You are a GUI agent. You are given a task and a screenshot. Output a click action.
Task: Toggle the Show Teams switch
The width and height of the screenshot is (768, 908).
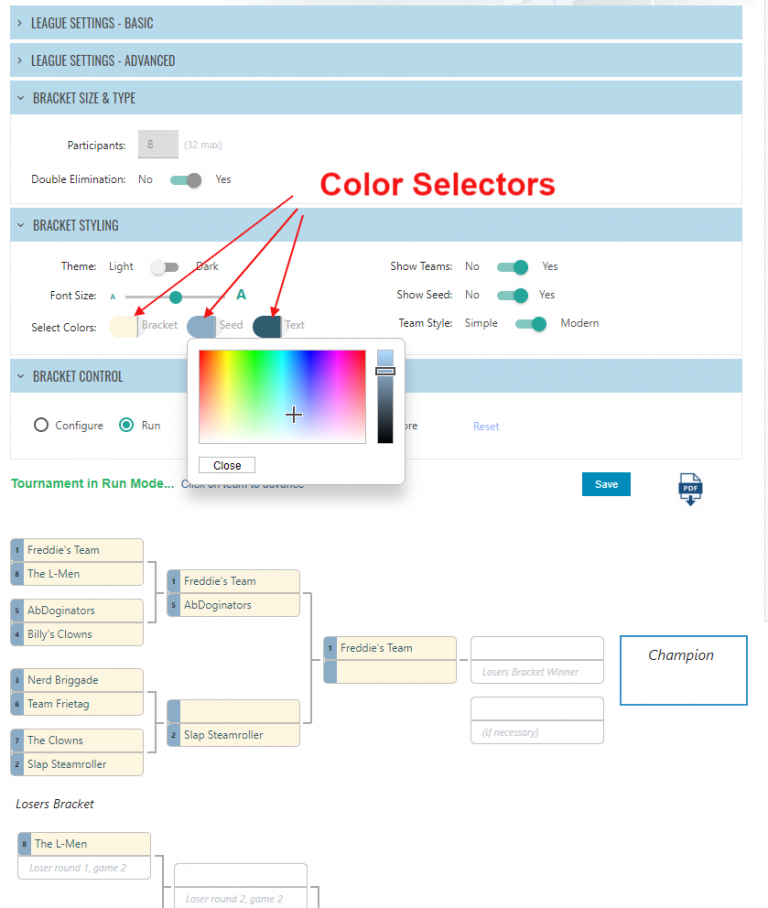pyautogui.click(x=512, y=267)
